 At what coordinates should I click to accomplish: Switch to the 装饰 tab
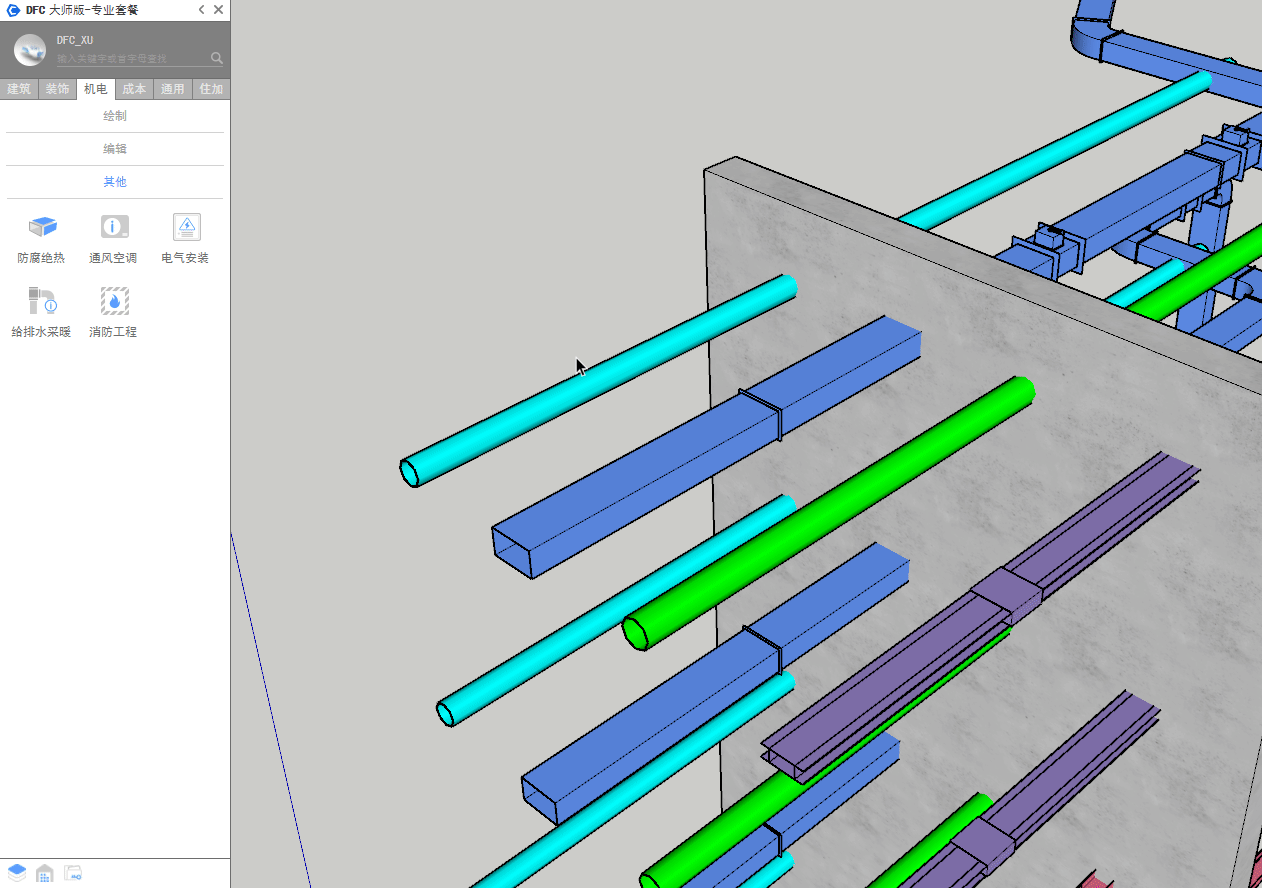[x=57, y=89]
